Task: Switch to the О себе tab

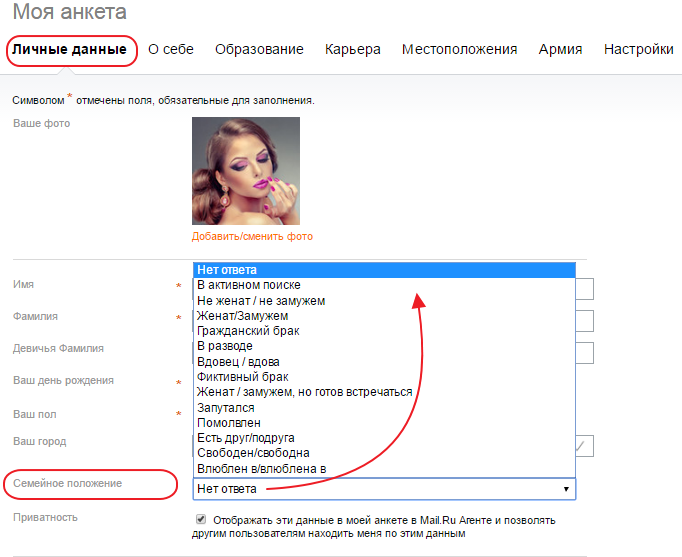Action: click(171, 50)
